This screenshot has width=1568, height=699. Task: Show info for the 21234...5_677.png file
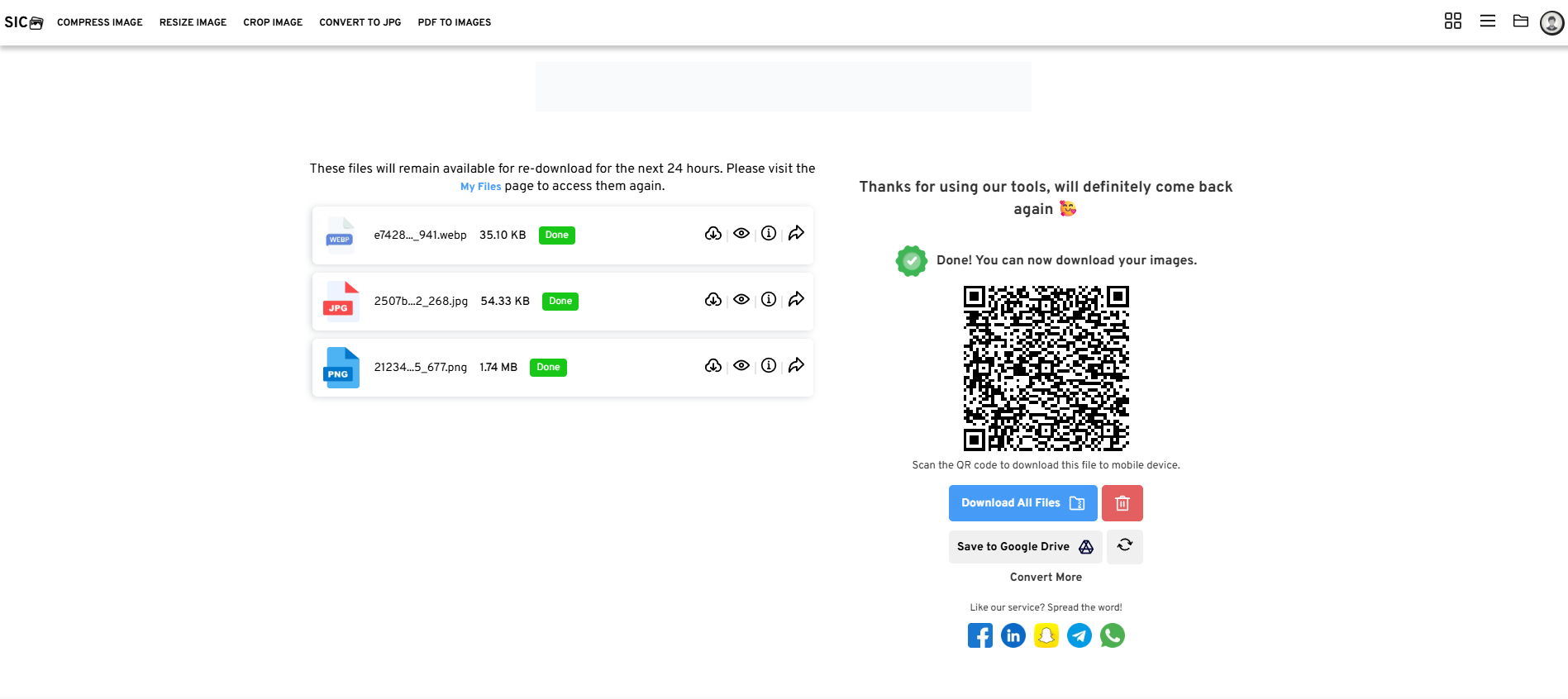click(769, 366)
